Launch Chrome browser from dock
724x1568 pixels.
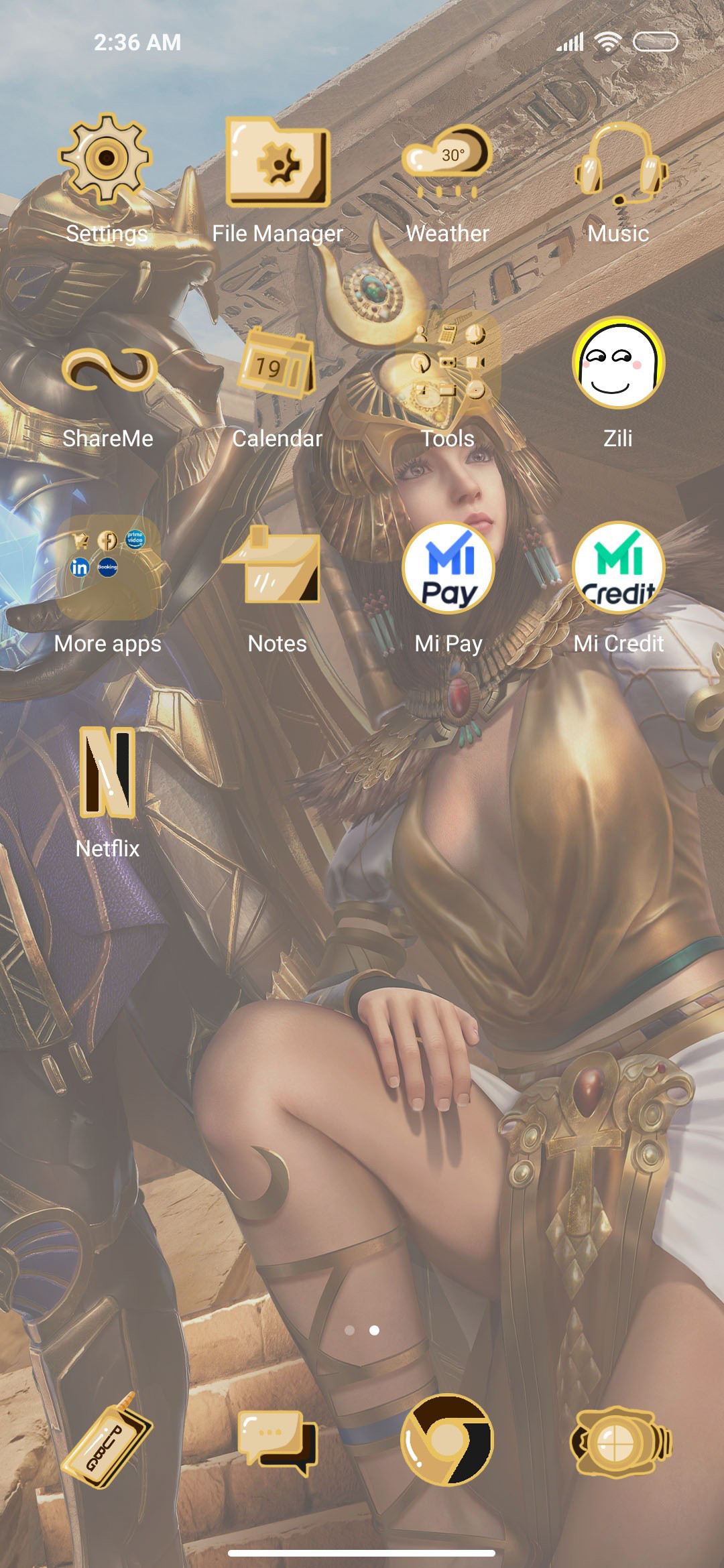click(x=447, y=1440)
